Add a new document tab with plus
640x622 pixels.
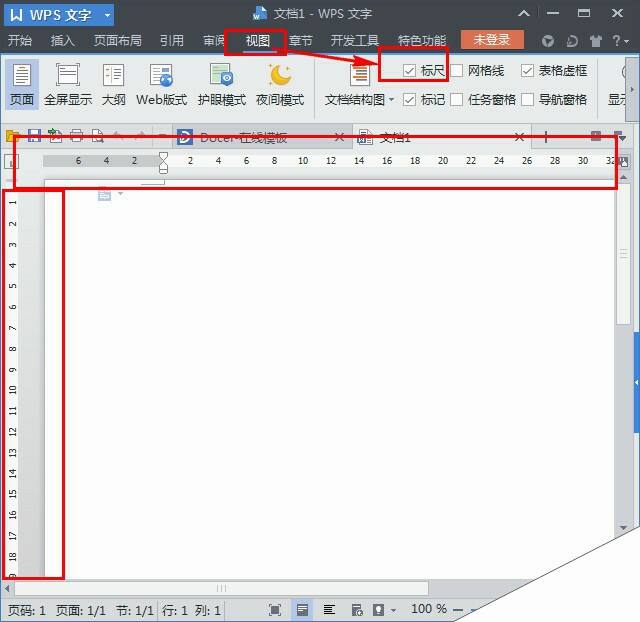(546, 137)
